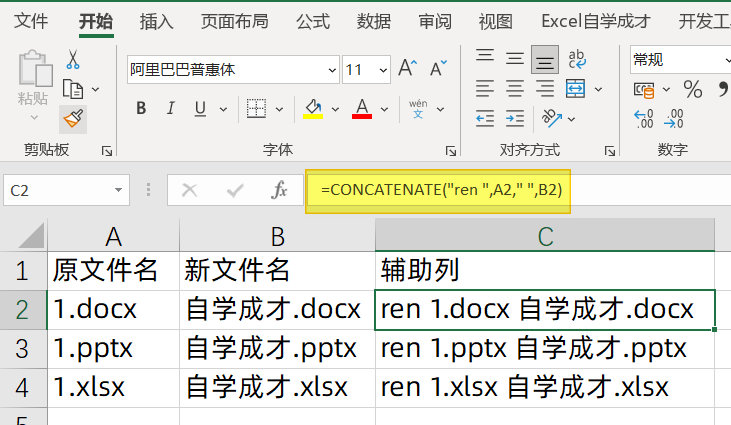This screenshot has width=731, height=425.
Task: Click the Cut scissors icon
Action: 73,60
